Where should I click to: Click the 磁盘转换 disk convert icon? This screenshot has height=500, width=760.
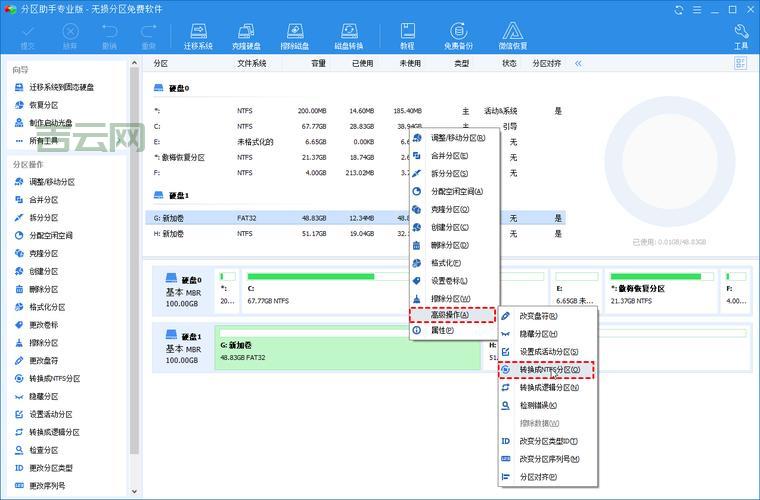pos(348,37)
